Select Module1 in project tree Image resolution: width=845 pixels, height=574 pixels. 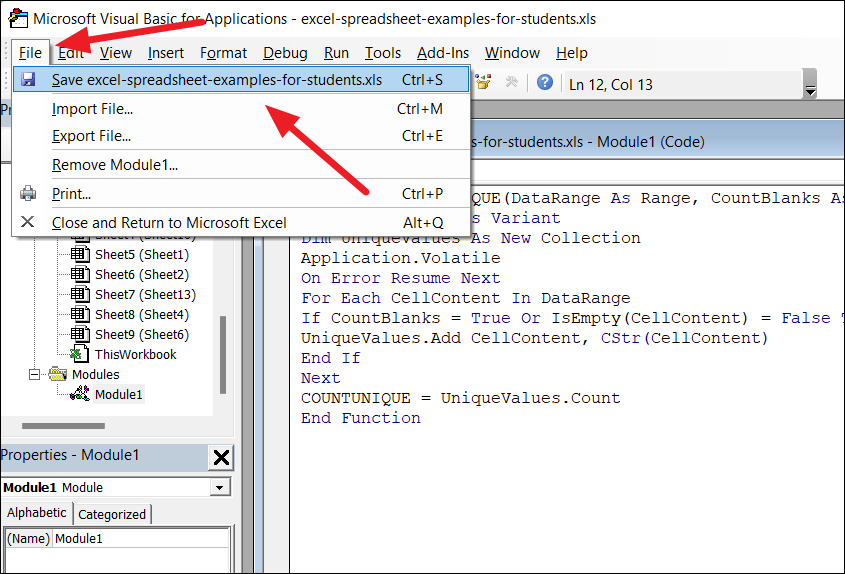pos(119,394)
